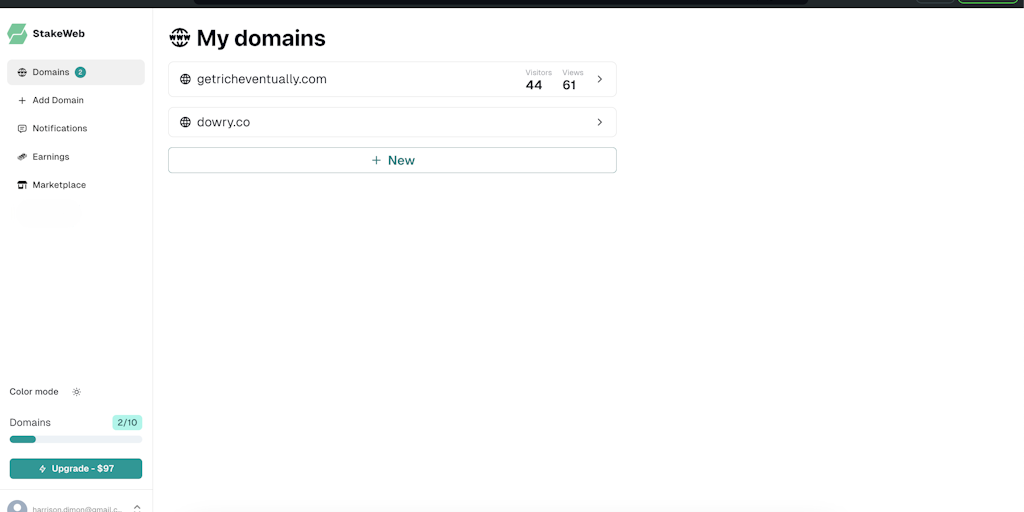Expand the account menu chevron
1024x512 pixels.
[137, 507]
